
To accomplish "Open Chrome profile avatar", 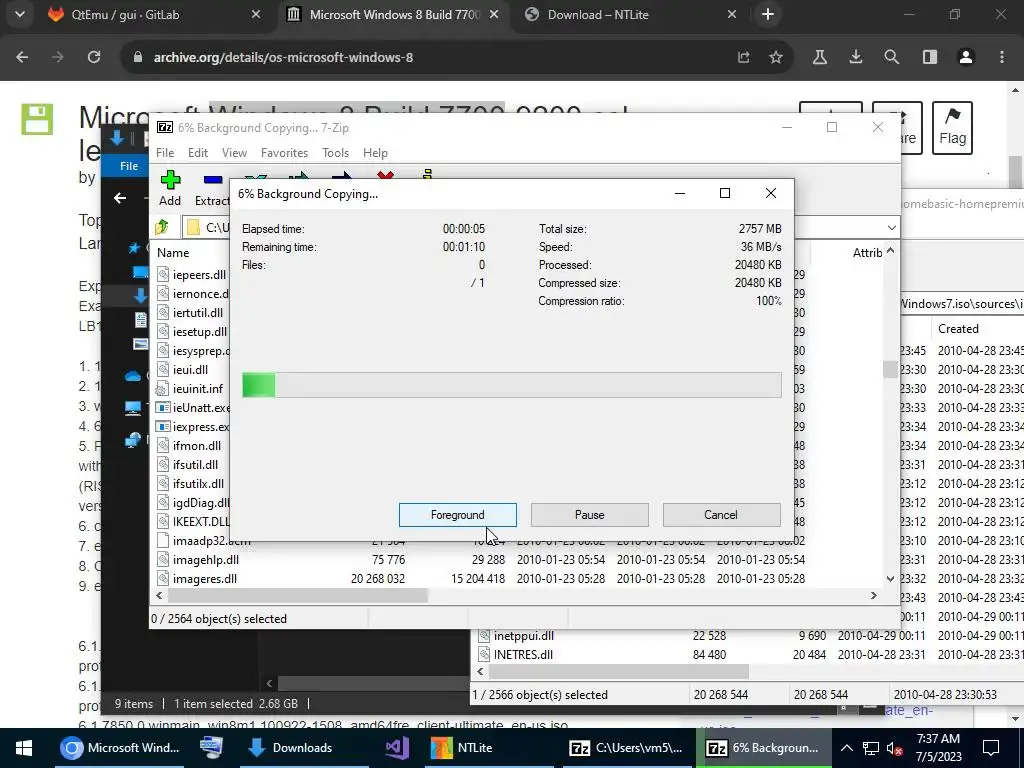I will 966,57.
